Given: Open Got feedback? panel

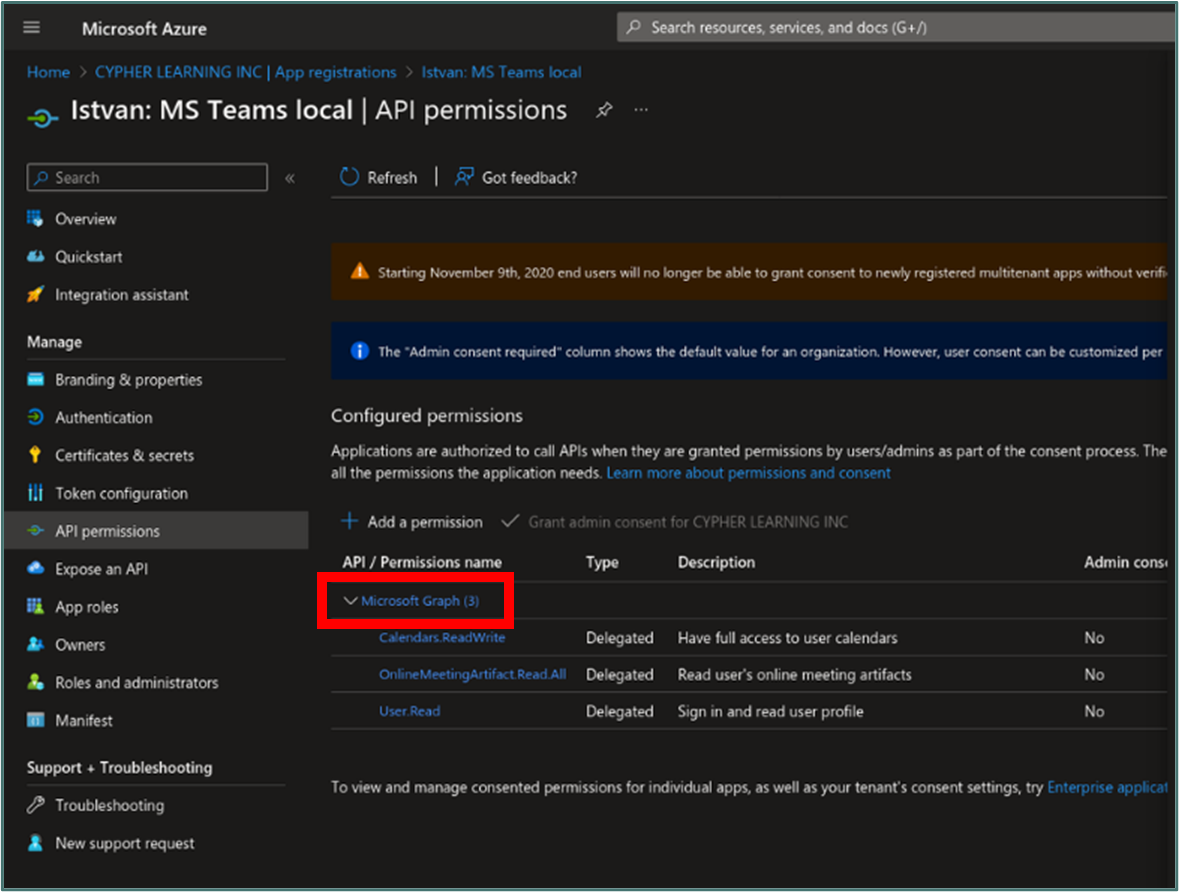Looking at the screenshot, I should click(x=516, y=177).
